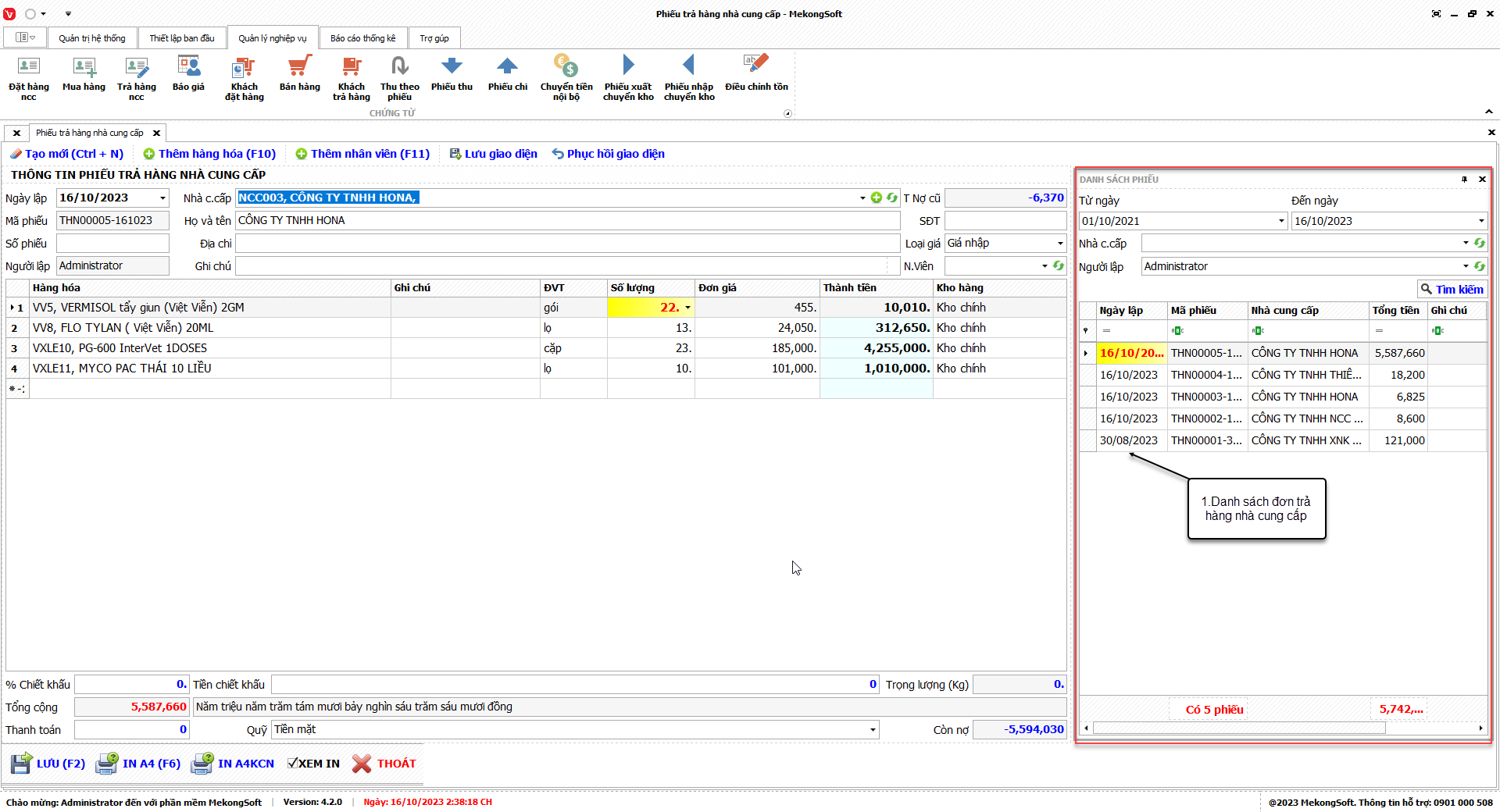Toggle the XEM IN checkbox

pos(292,764)
